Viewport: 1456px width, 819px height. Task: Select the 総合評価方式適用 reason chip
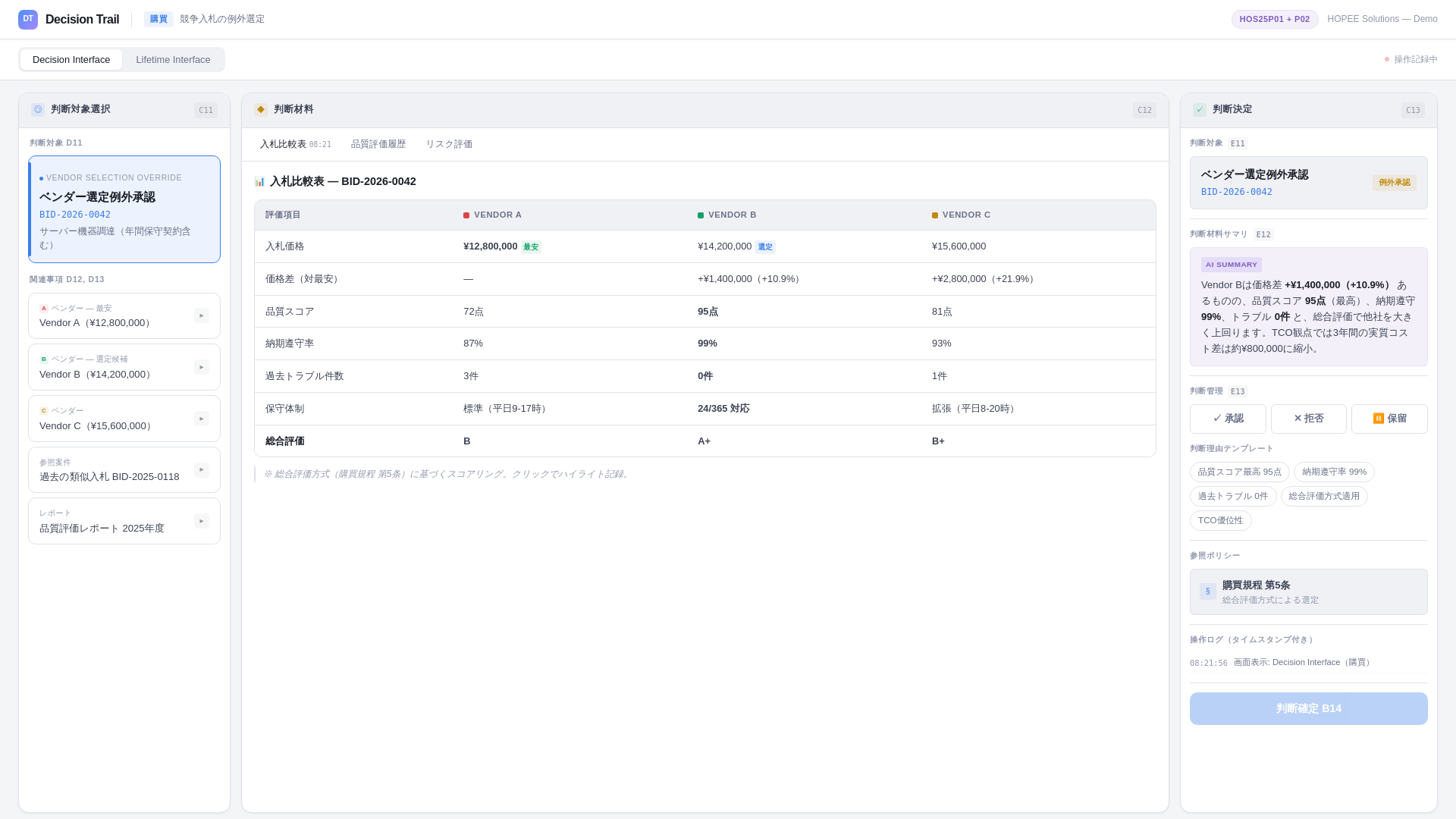1324,496
